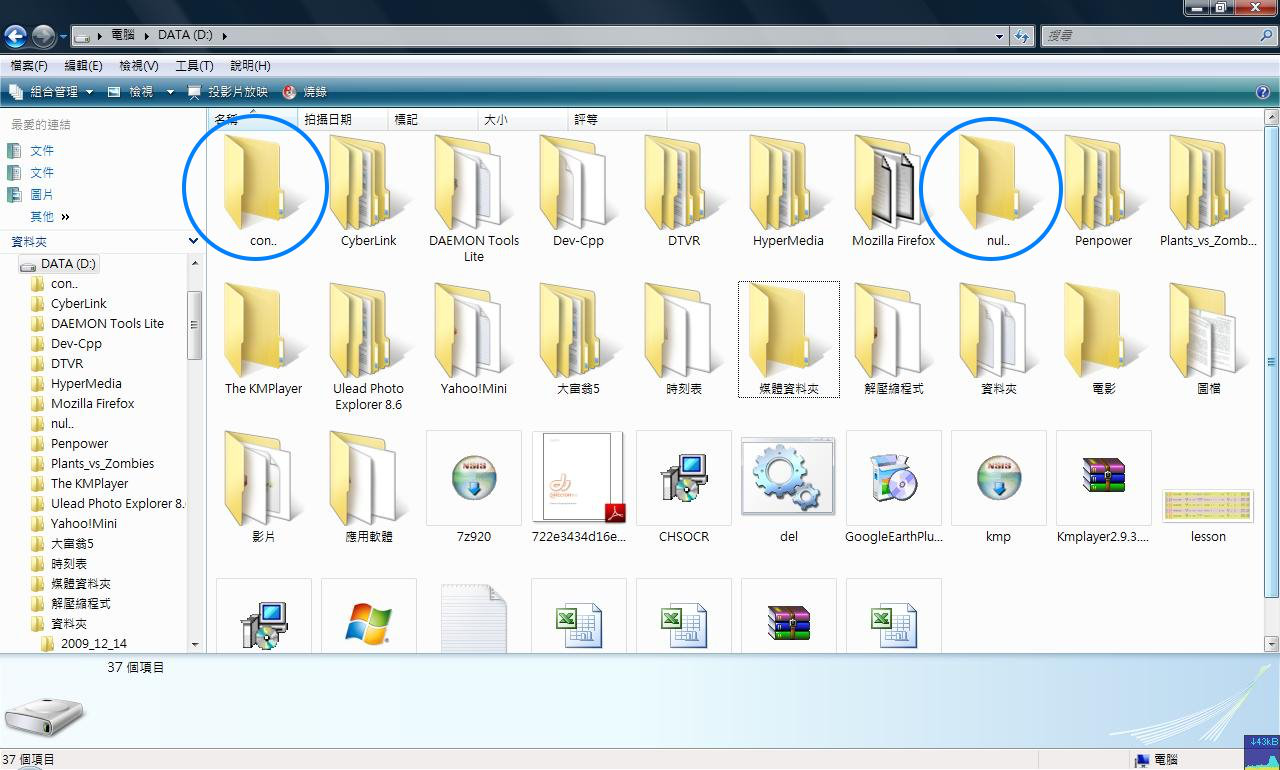The width and height of the screenshot is (1280, 770).
Task: Open the address bar history dropdown
Action: (999, 36)
